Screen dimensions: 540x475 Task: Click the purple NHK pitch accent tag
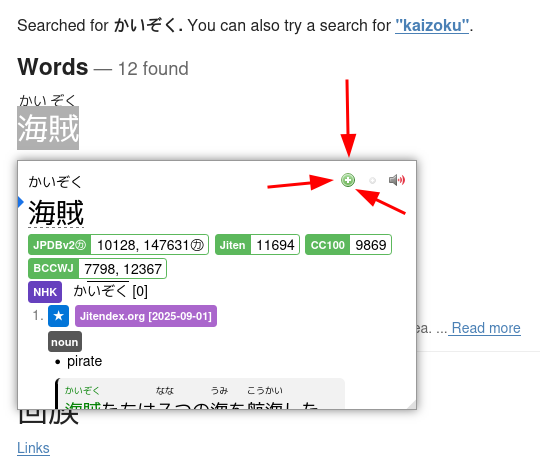tap(45, 292)
